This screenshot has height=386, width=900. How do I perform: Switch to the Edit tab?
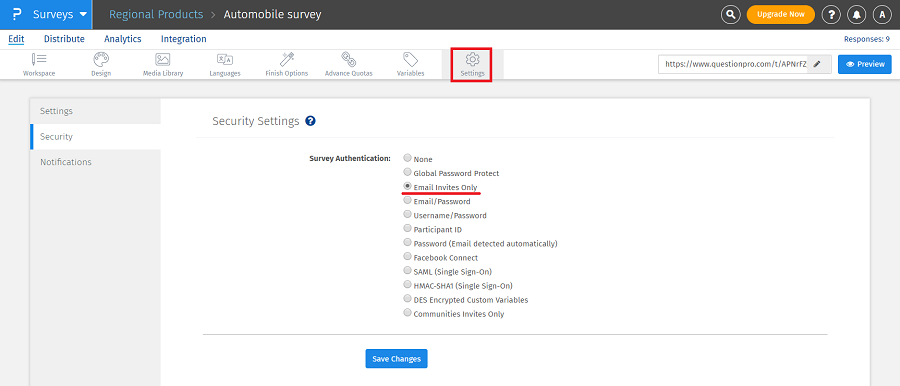pos(16,39)
